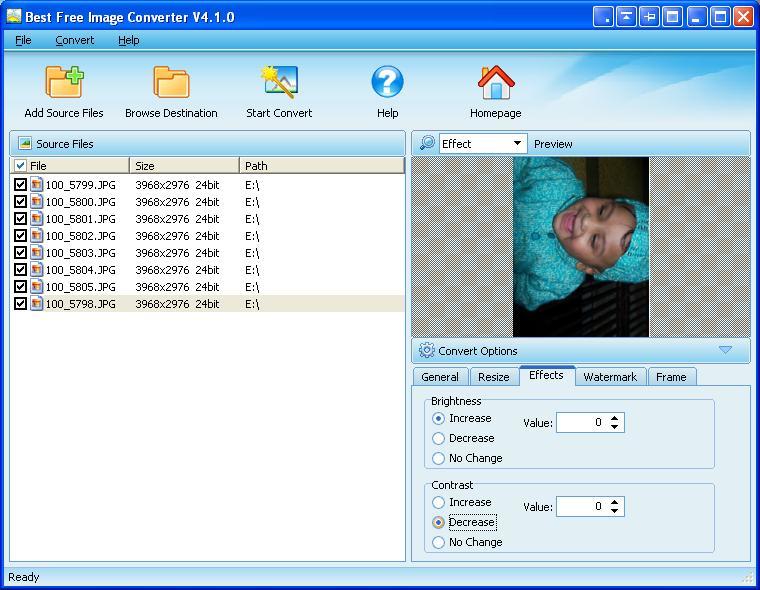This screenshot has width=760, height=590.
Task: Uncheck the 100_5804.JPG checkbox
Action: point(20,269)
